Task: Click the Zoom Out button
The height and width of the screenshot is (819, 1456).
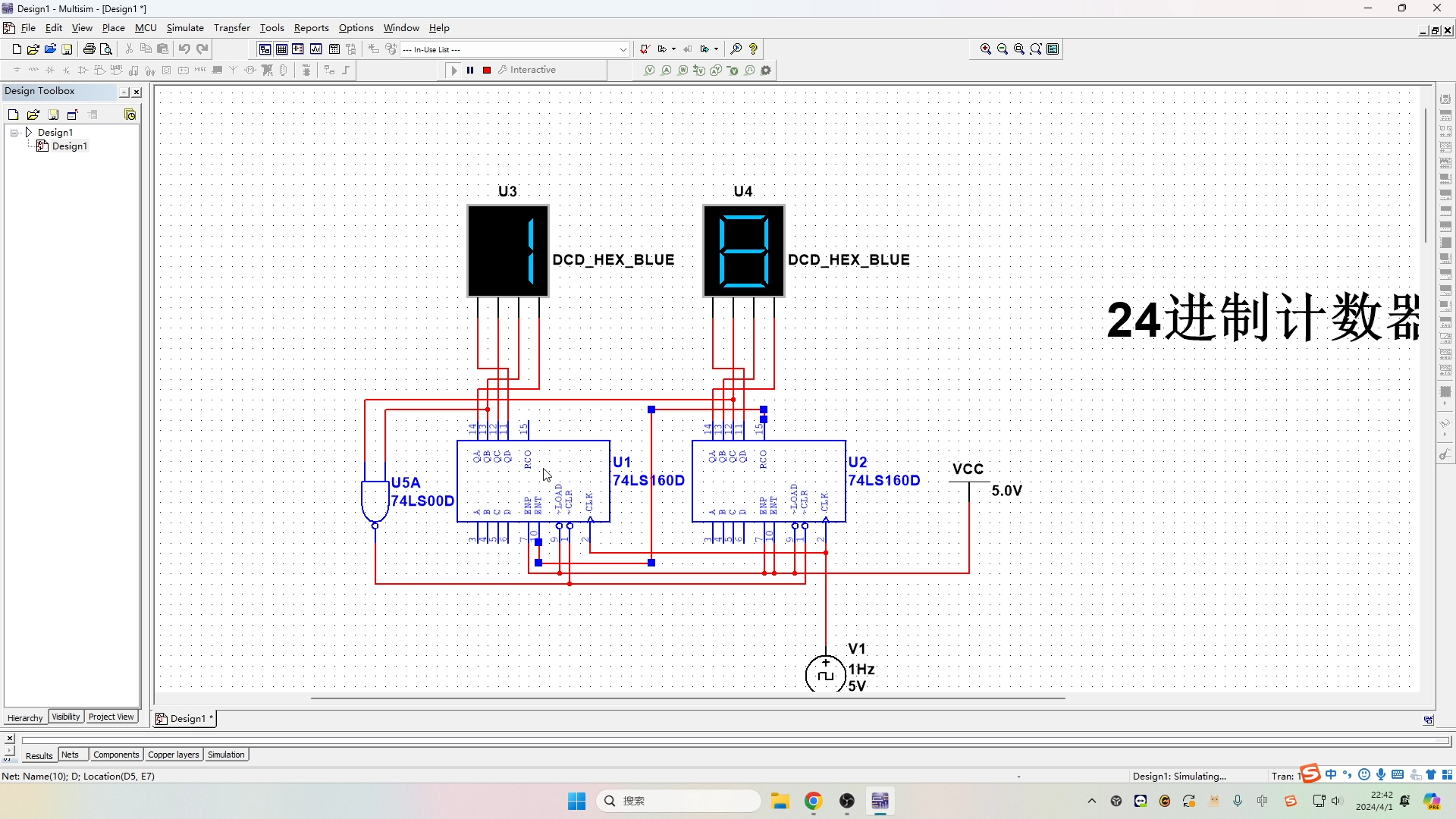Action: [x=1002, y=49]
